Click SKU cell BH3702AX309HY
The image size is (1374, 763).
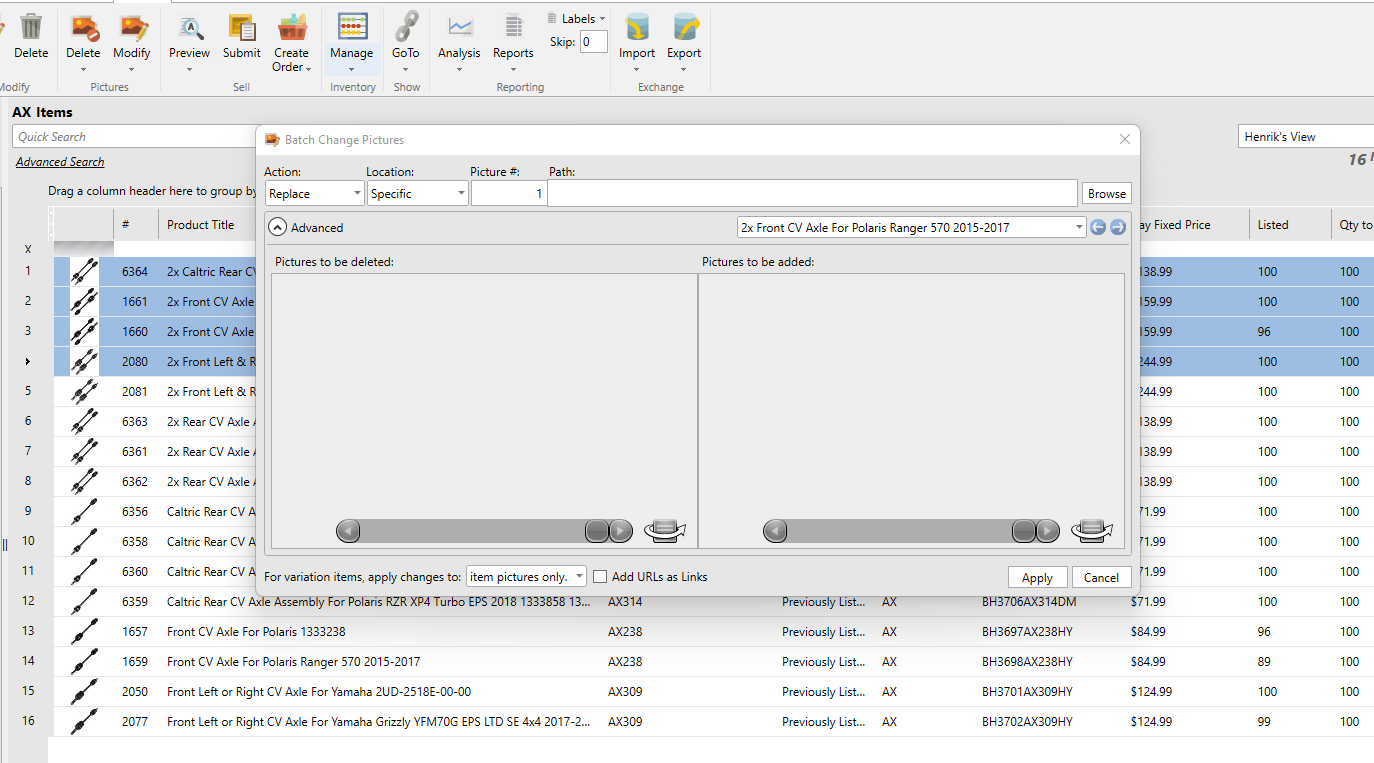(x=1027, y=722)
